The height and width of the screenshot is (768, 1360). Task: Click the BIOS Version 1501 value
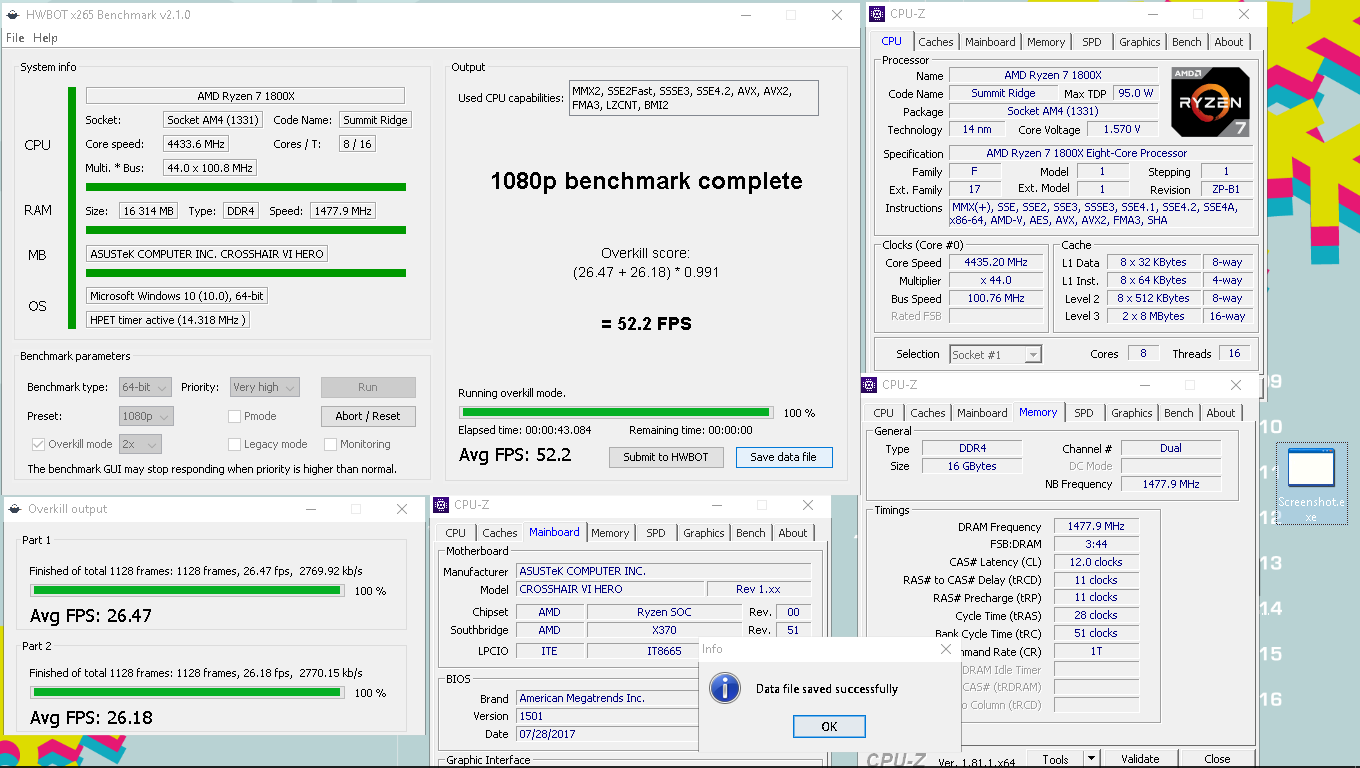(x=607, y=716)
